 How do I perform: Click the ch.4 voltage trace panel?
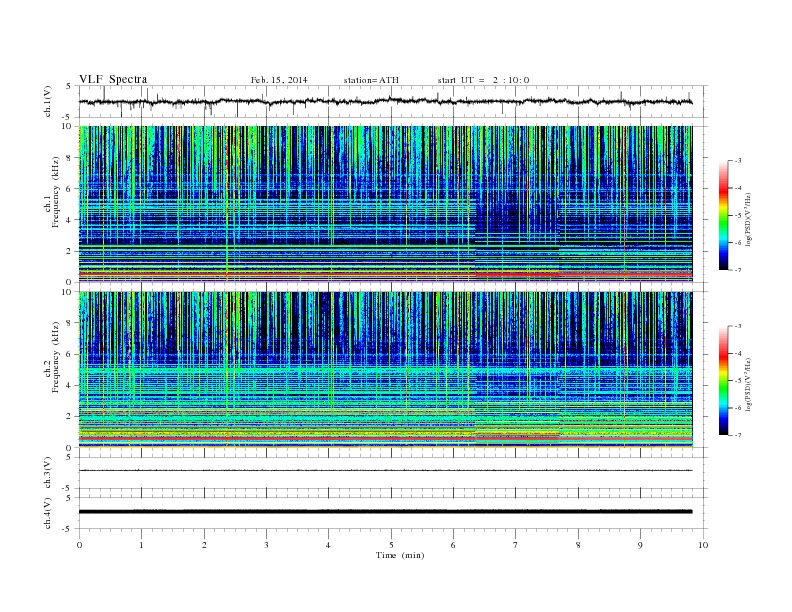tap(393, 513)
